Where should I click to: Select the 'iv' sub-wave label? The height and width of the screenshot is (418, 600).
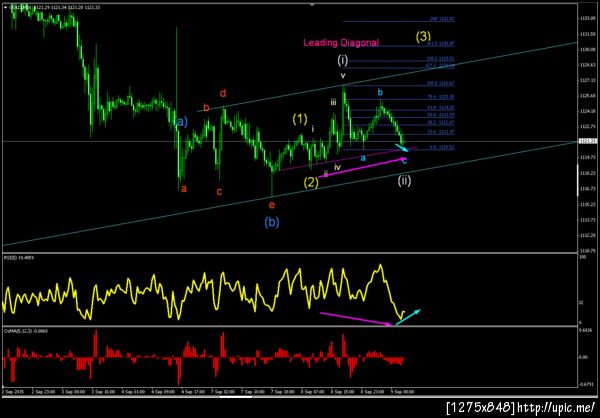pos(338,167)
